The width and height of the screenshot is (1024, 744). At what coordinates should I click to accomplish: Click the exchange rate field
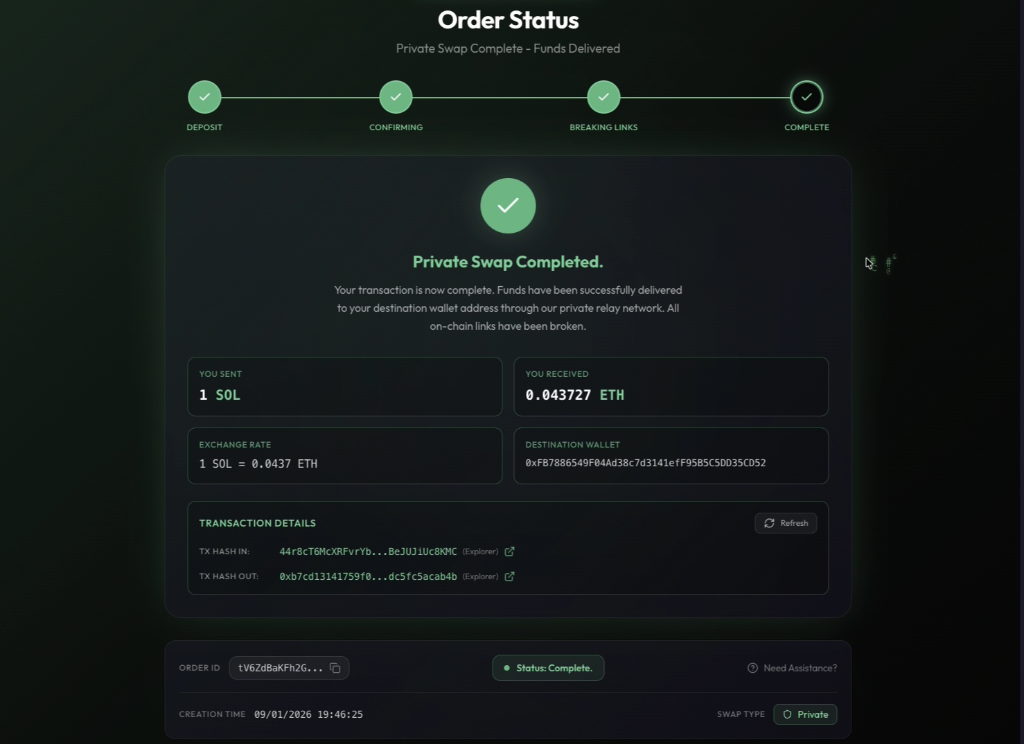(345, 456)
